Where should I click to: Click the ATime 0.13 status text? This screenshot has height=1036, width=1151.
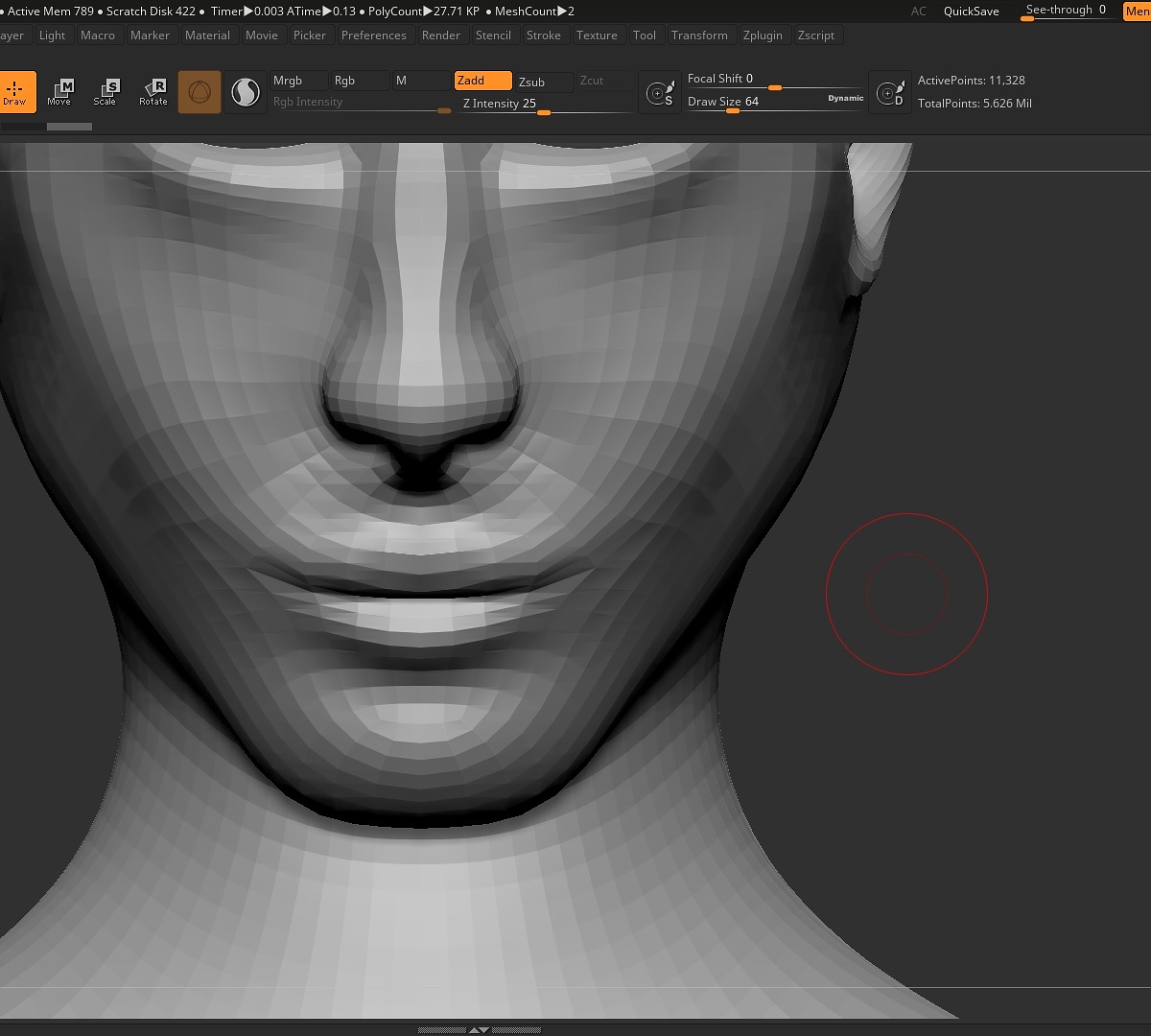320,12
